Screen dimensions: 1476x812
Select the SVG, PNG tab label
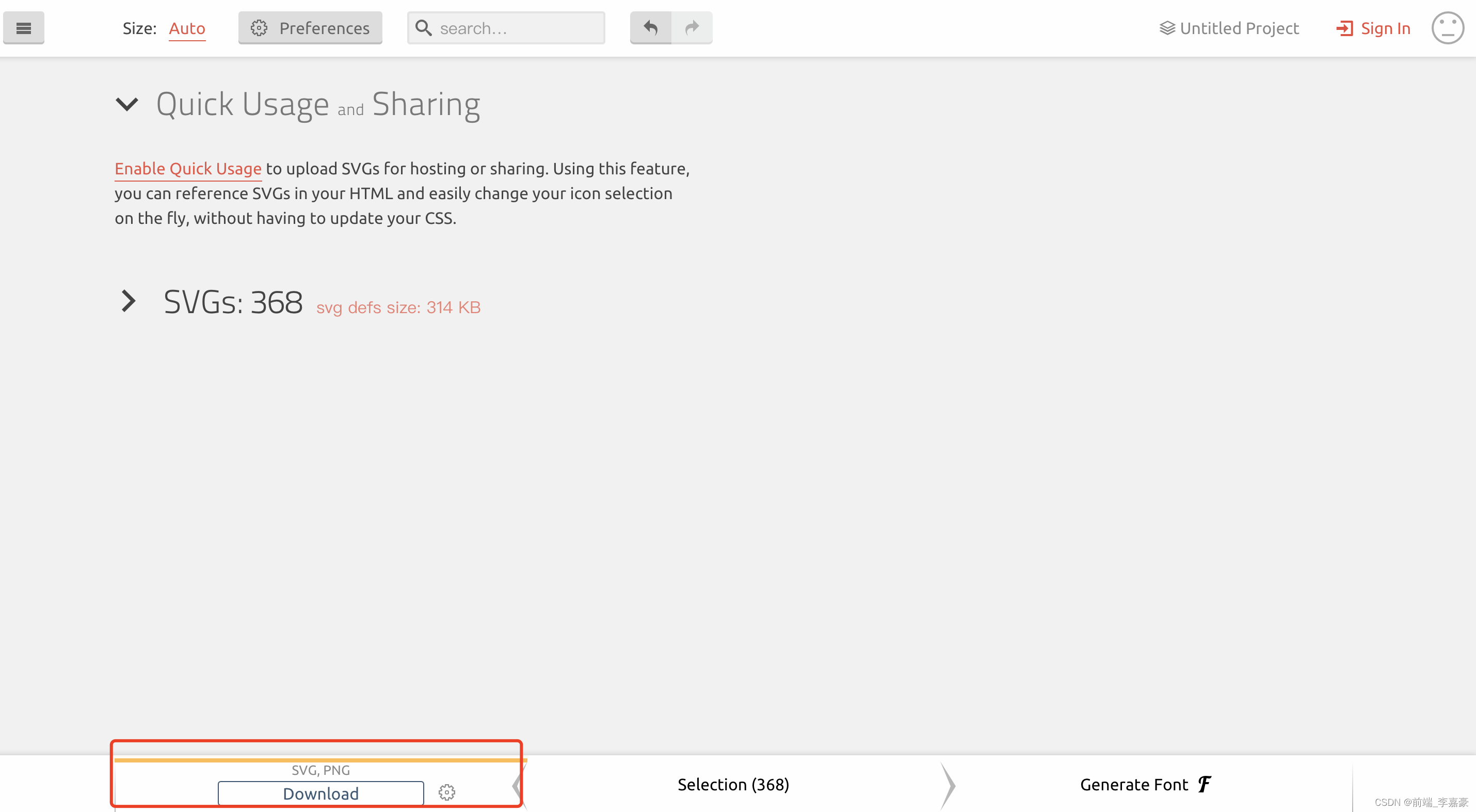click(x=320, y=770)
